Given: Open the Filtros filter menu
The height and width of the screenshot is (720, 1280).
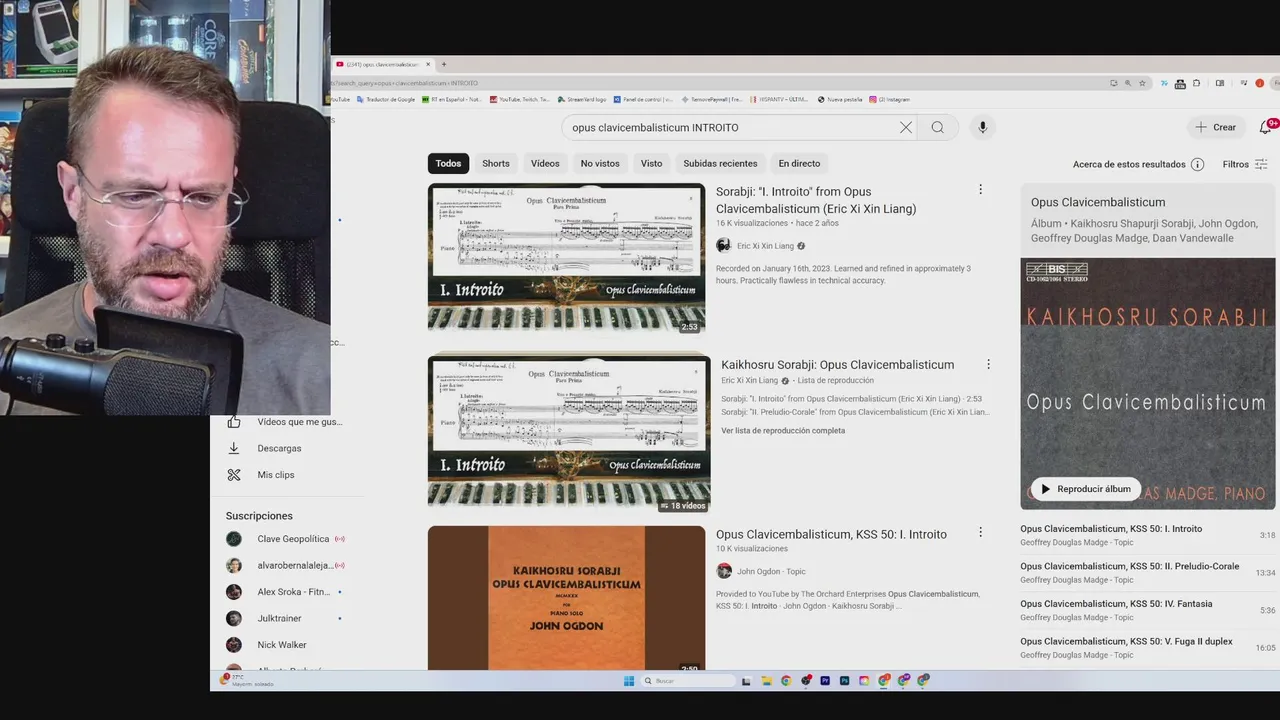Looking at the screenshot, I should point(1245,164).
